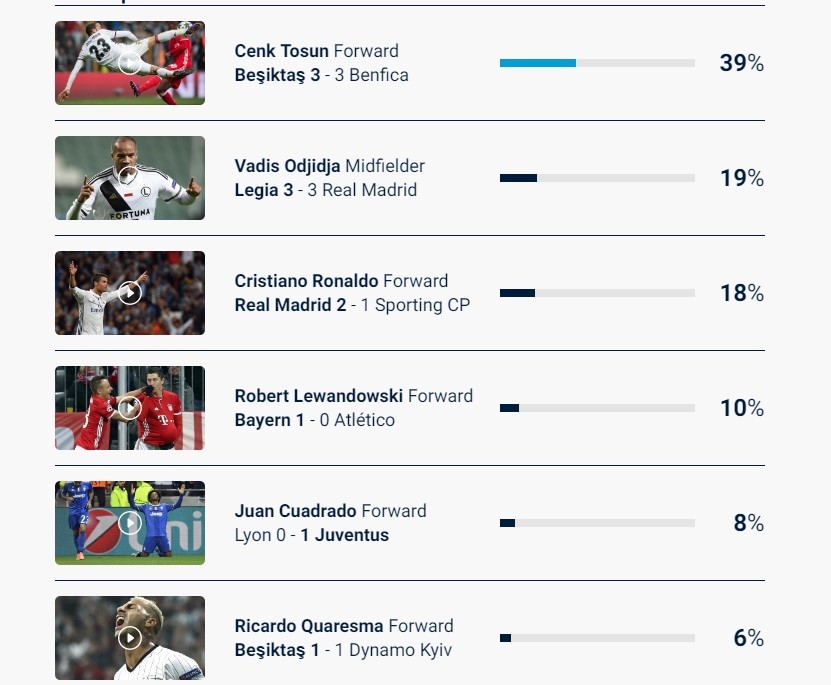The width and height of the screenshot is (831, 685).
Task: Click the 6% result for Quaresma
Action: coord(748,638)
